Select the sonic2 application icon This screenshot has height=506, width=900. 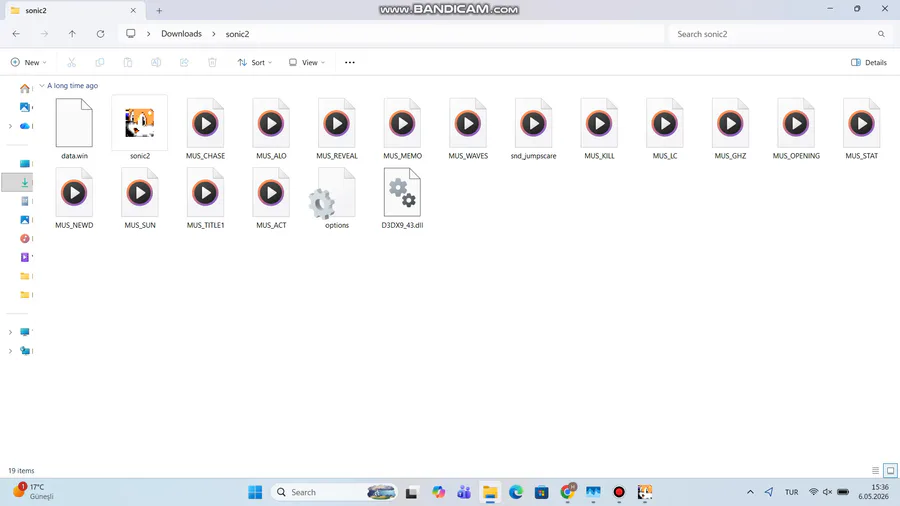[x=139, y=129]
